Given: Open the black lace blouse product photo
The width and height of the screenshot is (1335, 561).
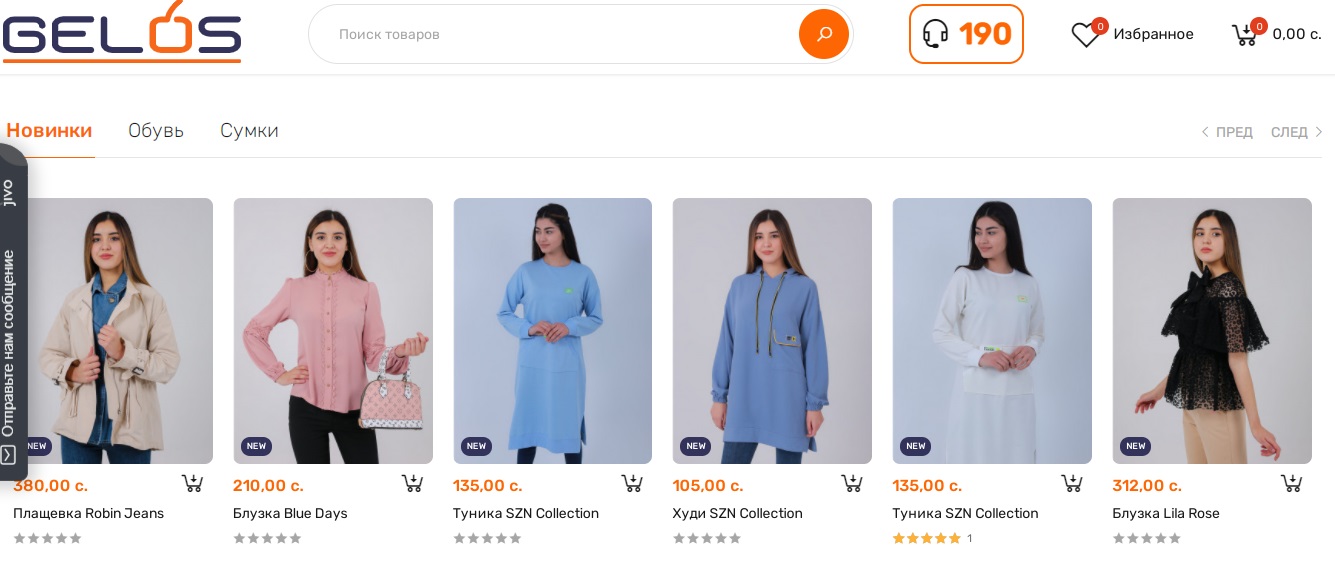Looking at the screenshot, I should tap(1211, 330).
